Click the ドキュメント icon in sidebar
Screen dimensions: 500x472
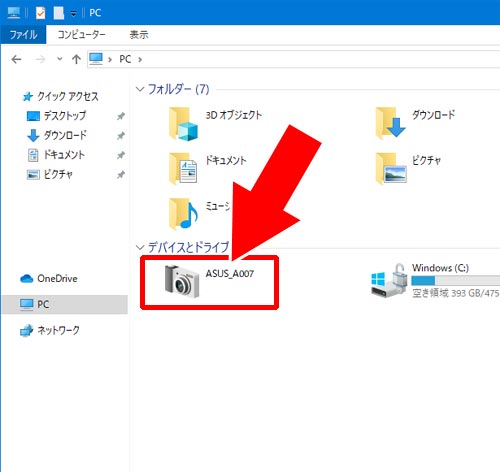(33, 155)
